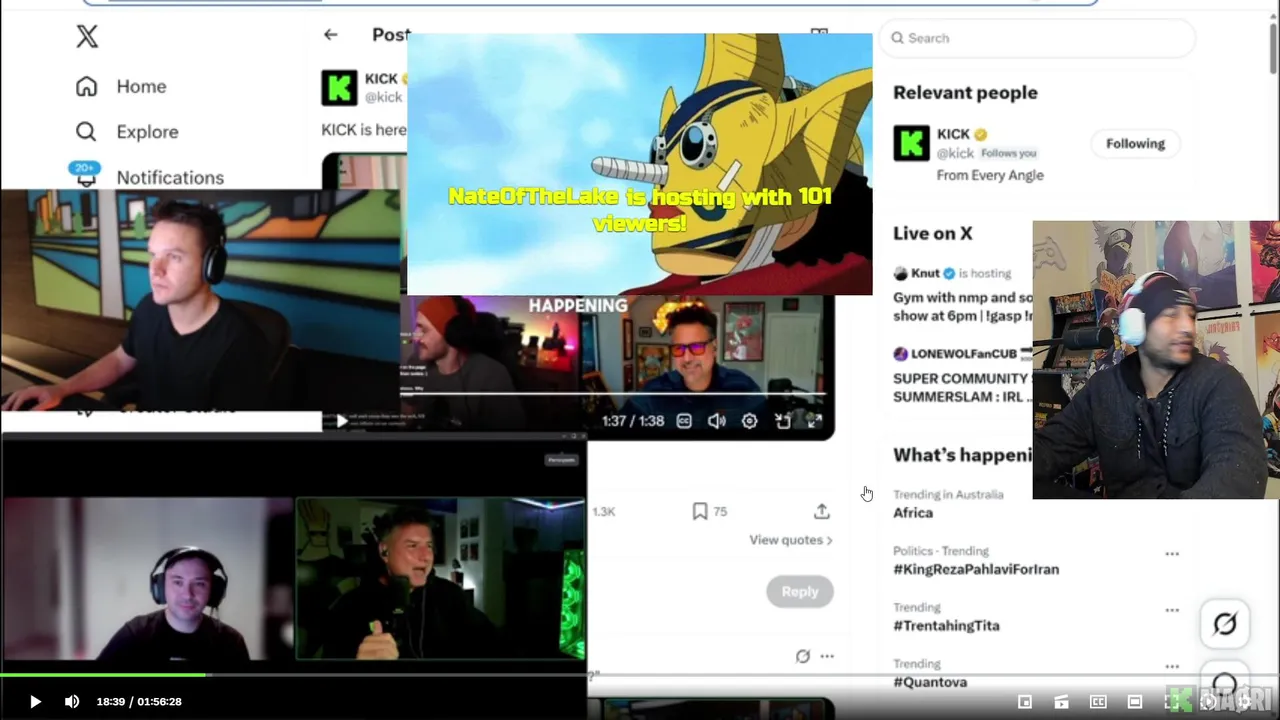
Task: Open settings gear on embedded video
Action: pyautogui.click(x=749, y=421)
